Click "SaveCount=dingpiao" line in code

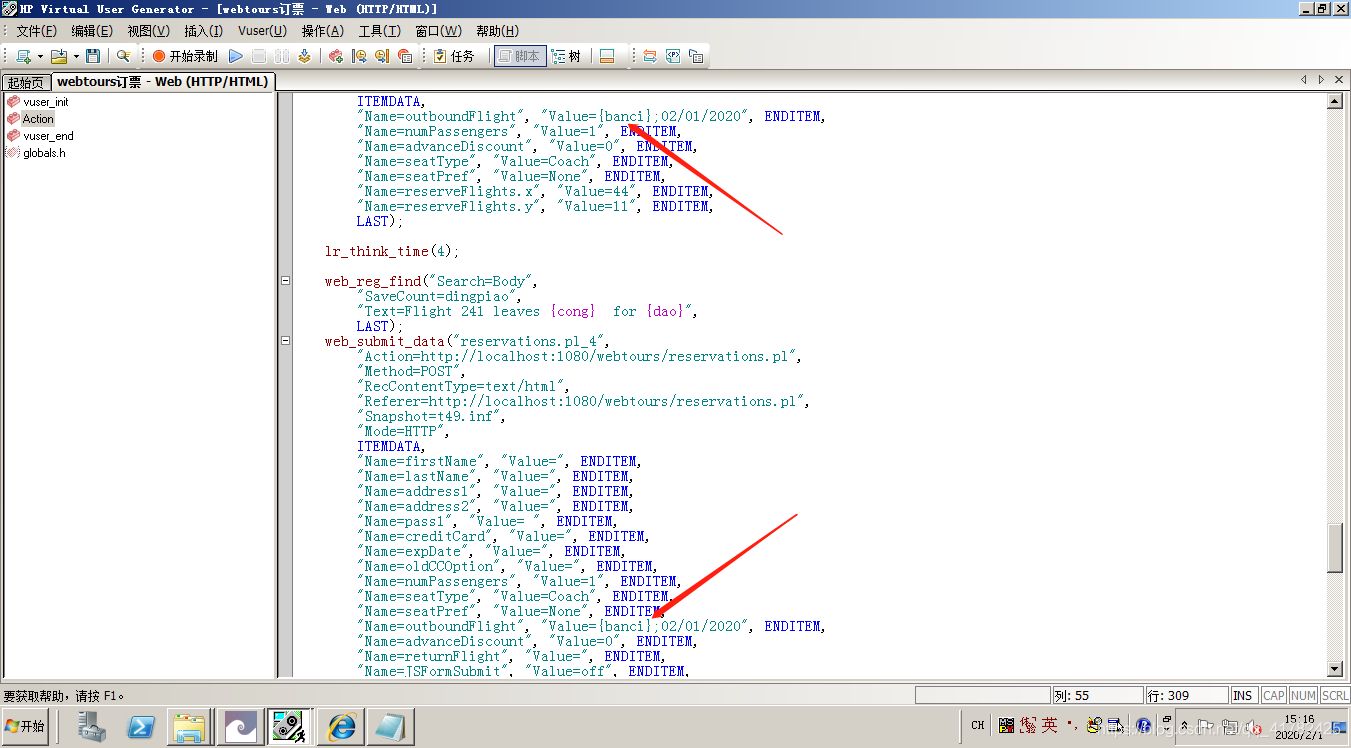(x=440, y=296)
